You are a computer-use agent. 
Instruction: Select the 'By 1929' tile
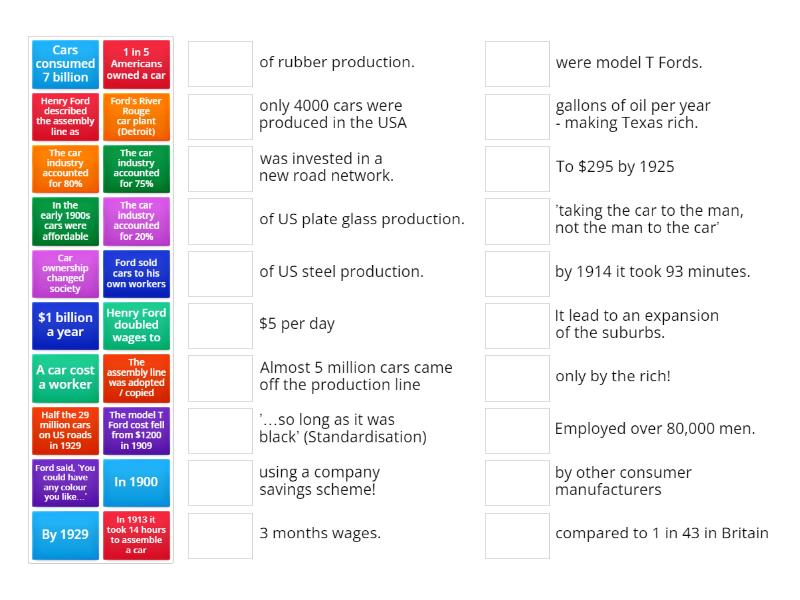coord(65,534)
